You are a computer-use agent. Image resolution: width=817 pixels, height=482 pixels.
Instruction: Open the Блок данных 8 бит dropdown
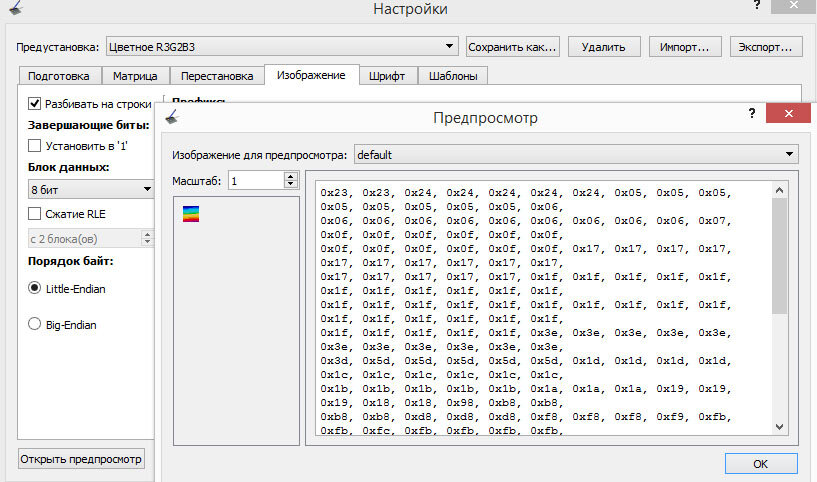[x=91, y=189]
